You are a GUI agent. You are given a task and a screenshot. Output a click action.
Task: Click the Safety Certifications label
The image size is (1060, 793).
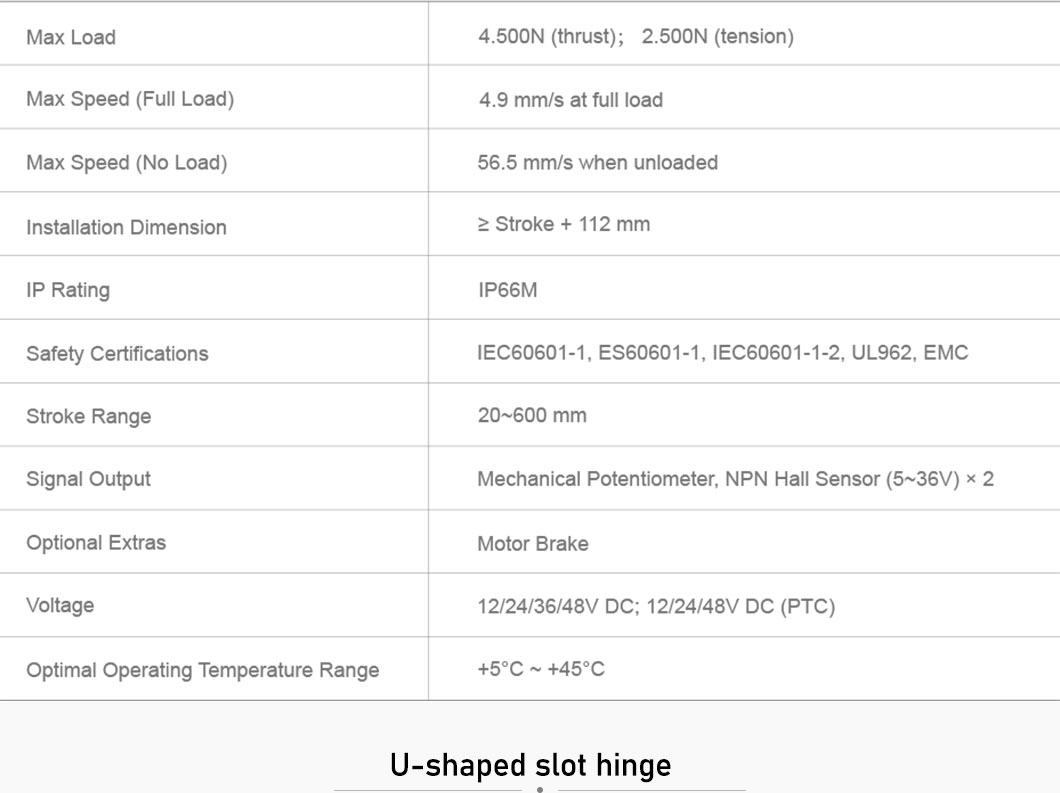[117, 354]
